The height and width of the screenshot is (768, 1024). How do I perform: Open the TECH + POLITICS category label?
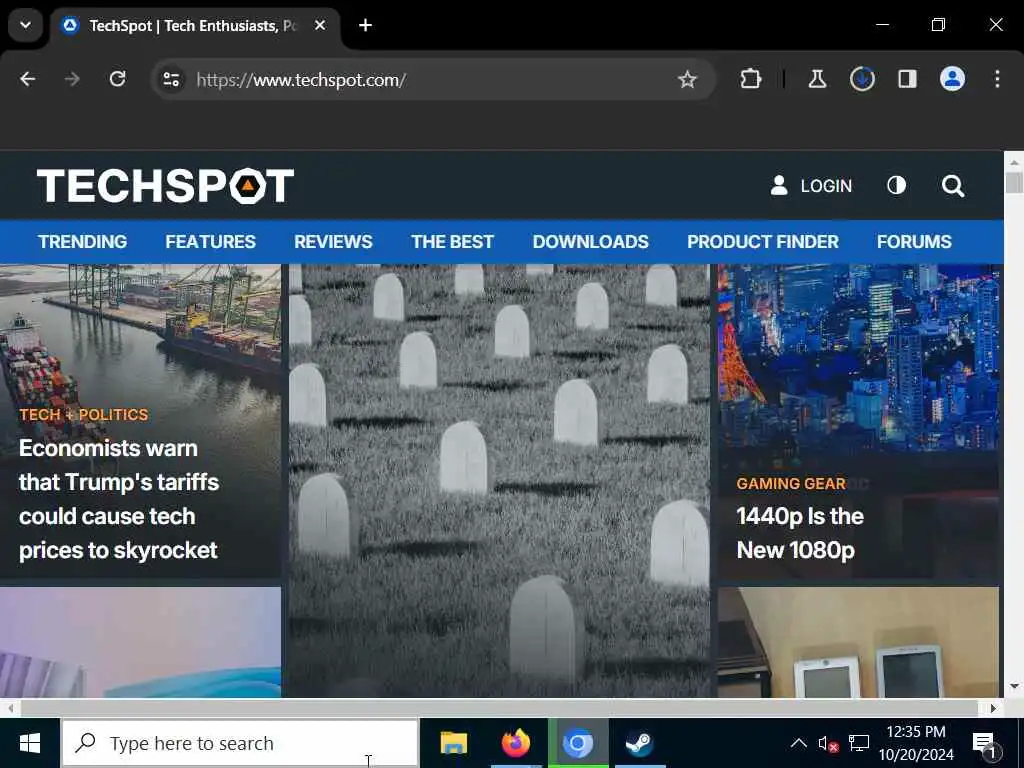click(x=84, y=415)
